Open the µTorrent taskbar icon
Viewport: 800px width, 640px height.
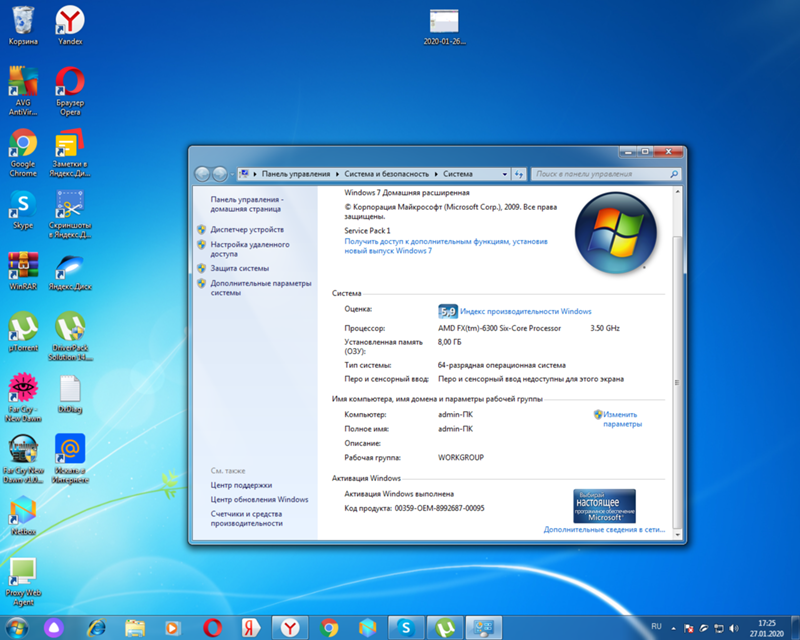click(445, 627)
